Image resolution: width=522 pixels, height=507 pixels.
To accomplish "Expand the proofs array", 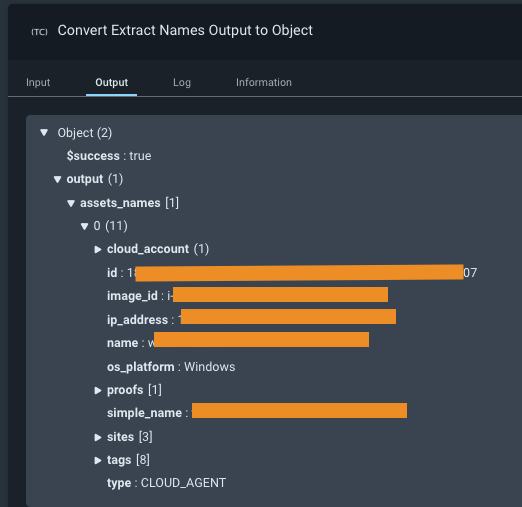I will (x=98, y=390).
